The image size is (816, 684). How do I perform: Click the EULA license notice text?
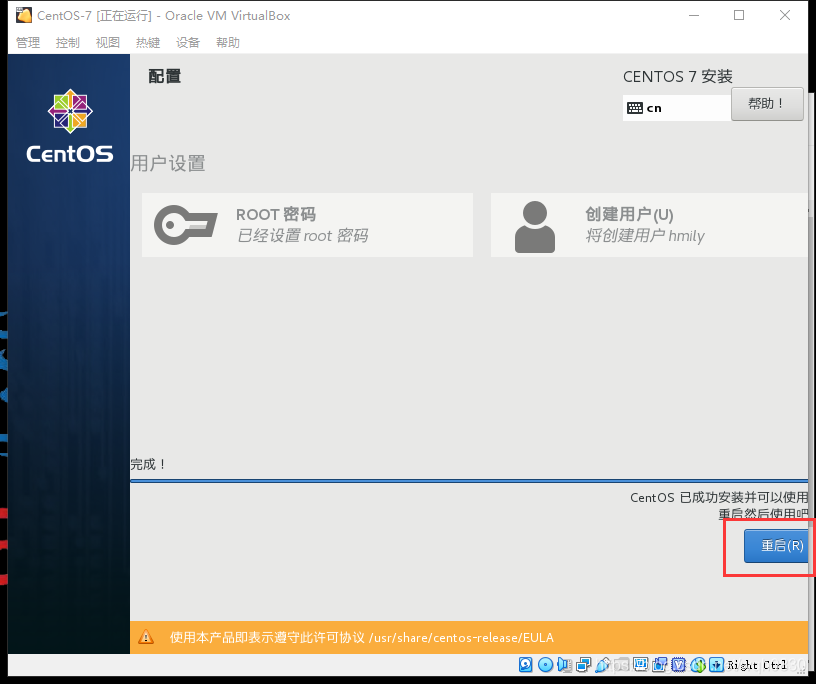(x=362, y=637)
